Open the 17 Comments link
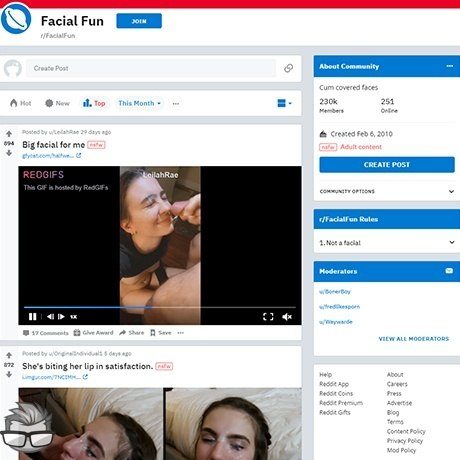The image size is (460, 460). [x=46, y=333]
